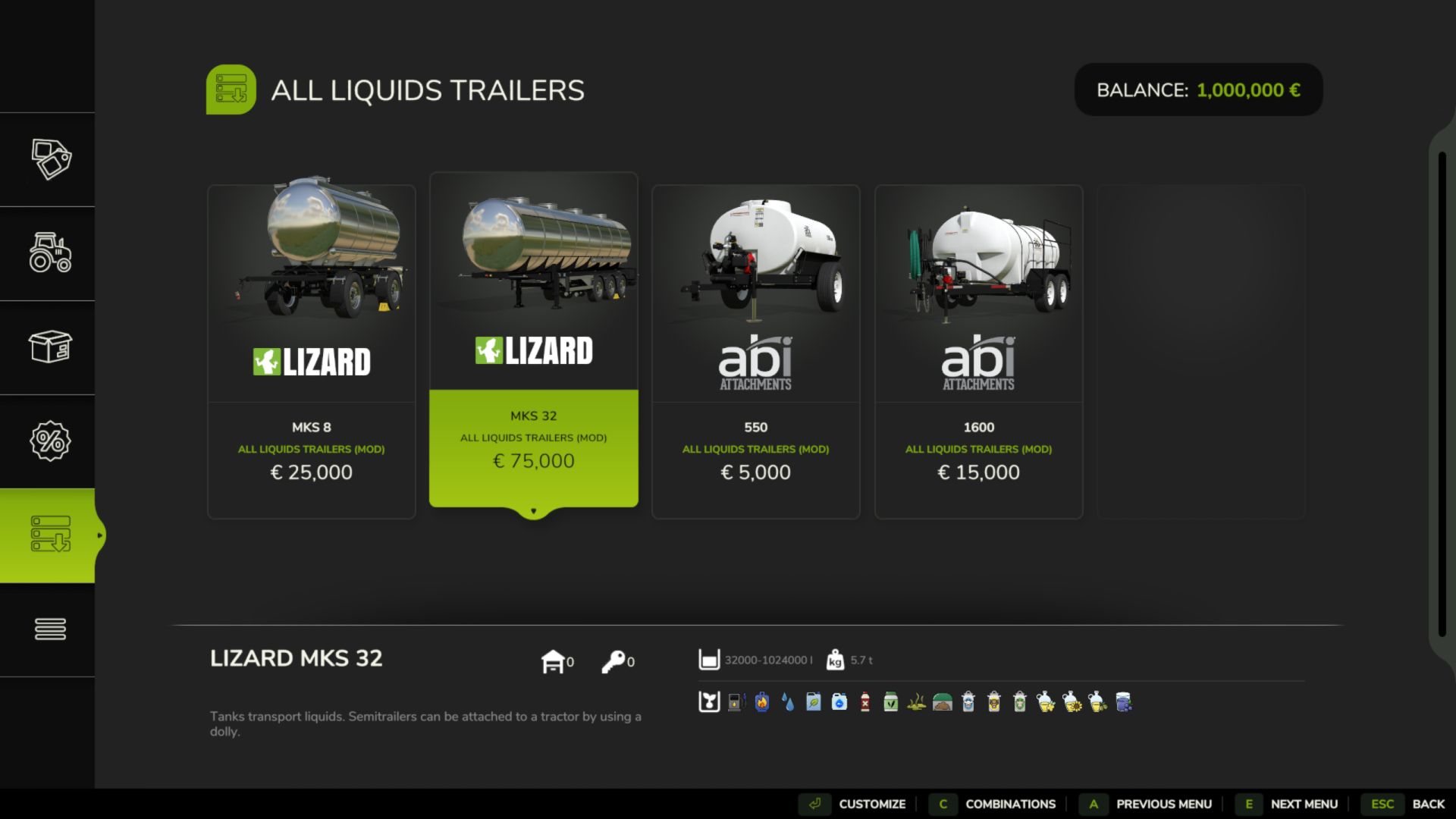Click the sunflower oil fill type icon

click(x=1072, y=702)
